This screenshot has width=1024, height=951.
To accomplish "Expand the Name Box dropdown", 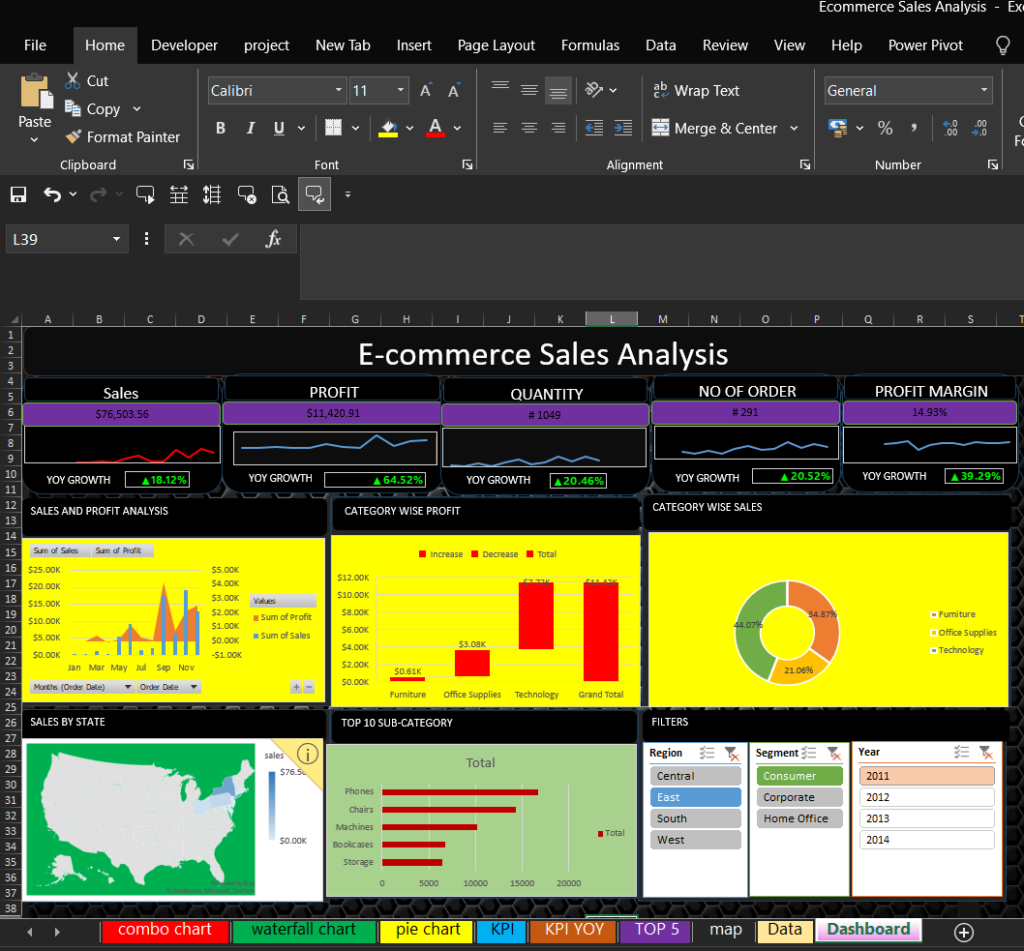I will [116, 239].
